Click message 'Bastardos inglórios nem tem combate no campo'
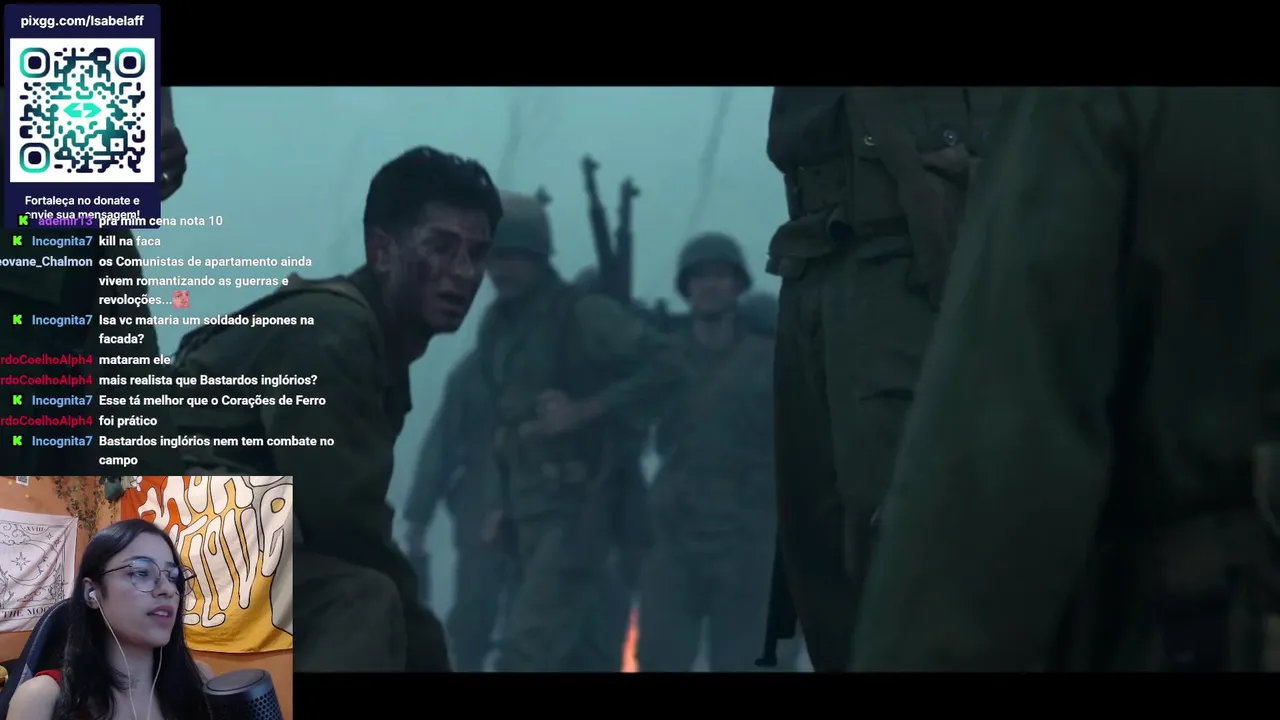 216,450
